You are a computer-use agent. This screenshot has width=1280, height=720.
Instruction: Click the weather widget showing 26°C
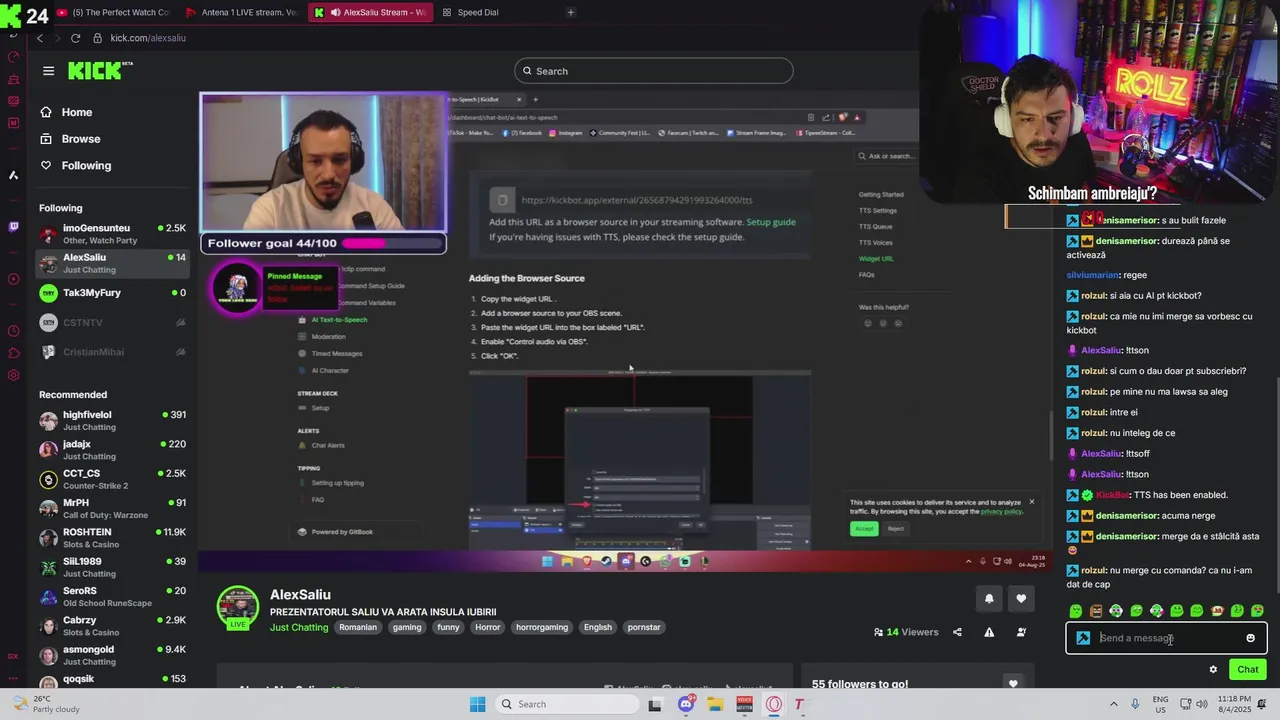[x=45, y=704]
